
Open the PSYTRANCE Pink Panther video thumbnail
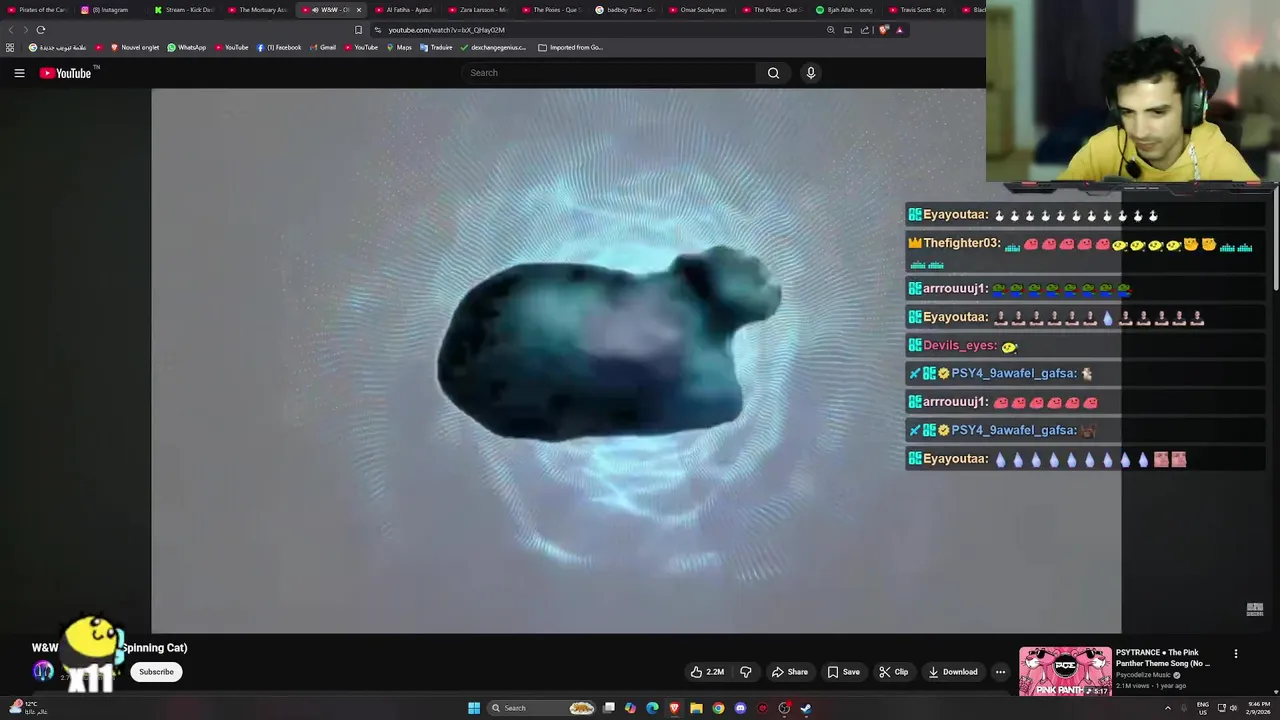[1065, 672]
